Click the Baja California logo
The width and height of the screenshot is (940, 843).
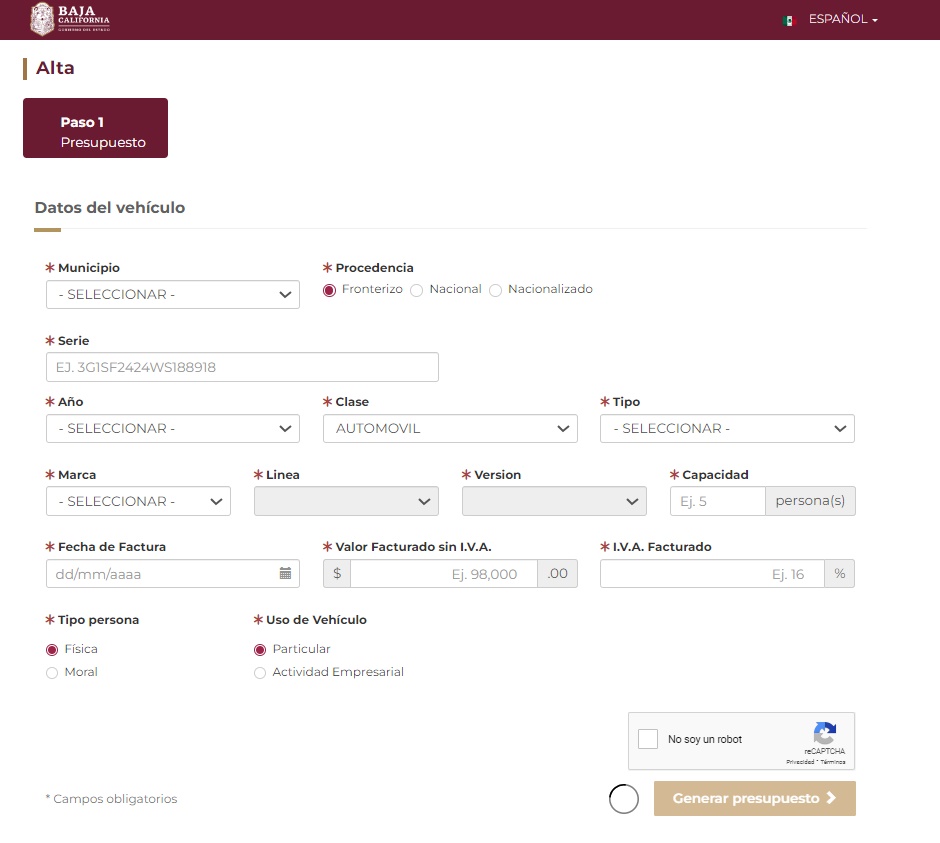click(70, 19)
